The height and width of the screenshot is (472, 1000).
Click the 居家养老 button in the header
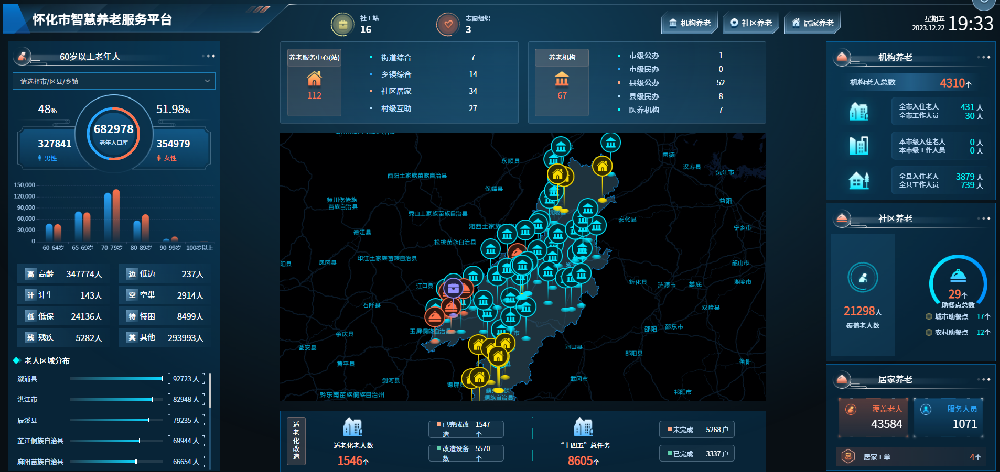point(811,22)
